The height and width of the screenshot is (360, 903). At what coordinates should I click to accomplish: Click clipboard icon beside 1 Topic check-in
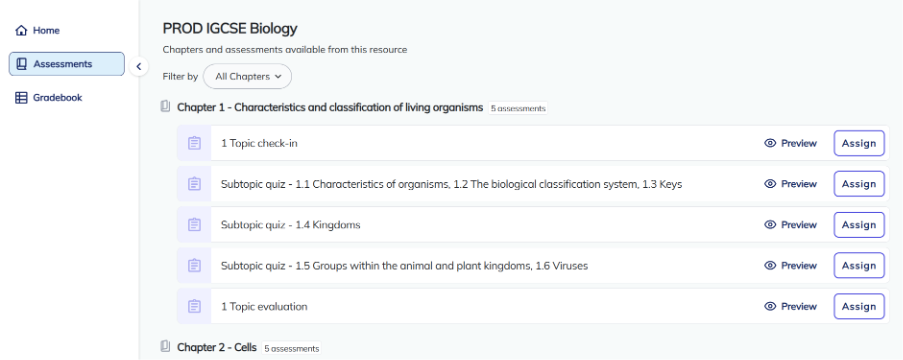[x=194, y=143]
